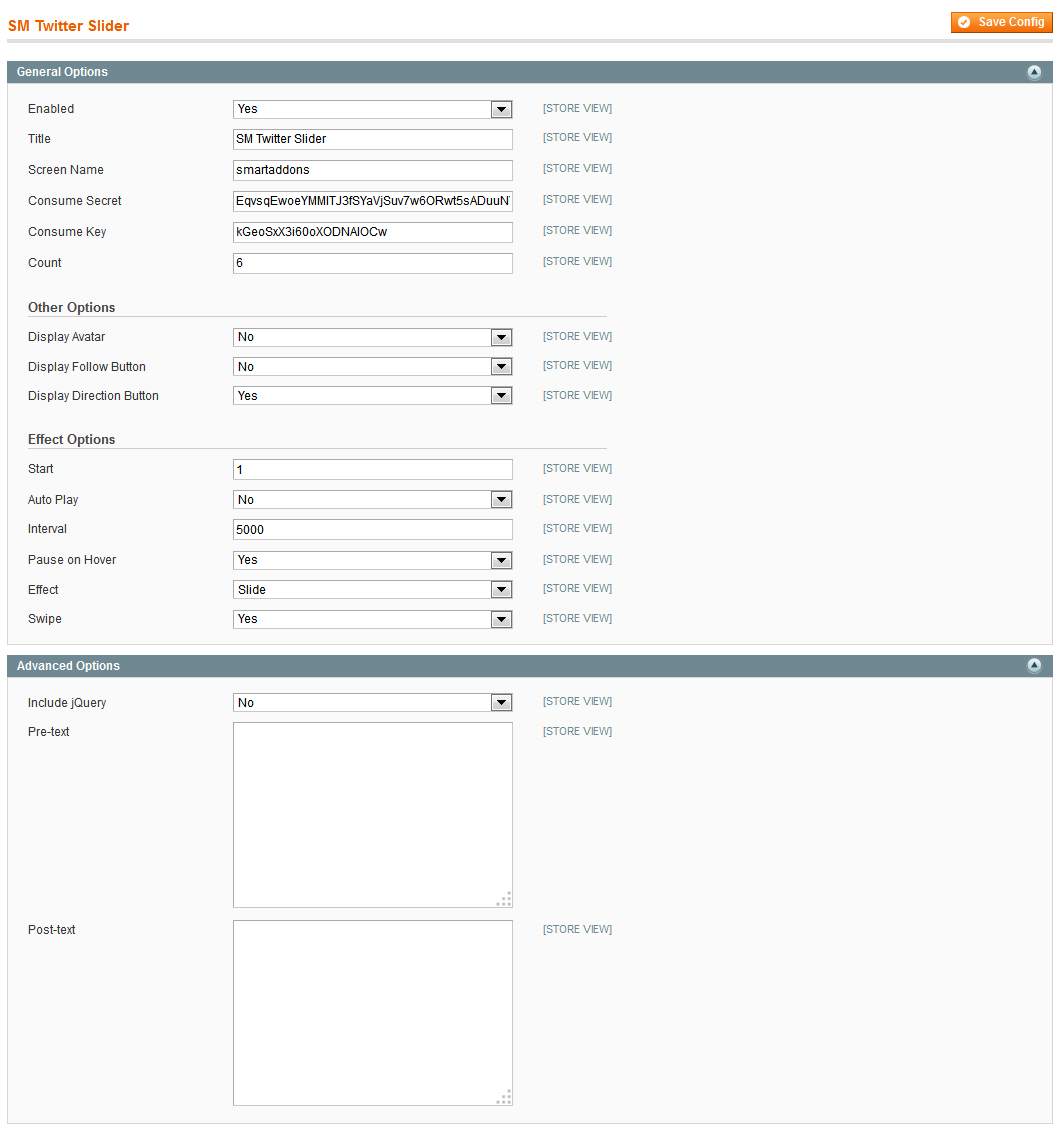Click the Consume Secret input field
The width and height of the screenshot is (1059, 1128).
[x=373, y=201]
